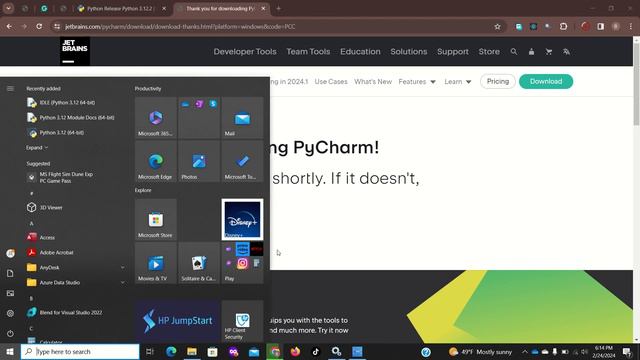Open the Movies & TV tile
The width and height of the screenshot is (640, 360).
[x=156, y=263]
